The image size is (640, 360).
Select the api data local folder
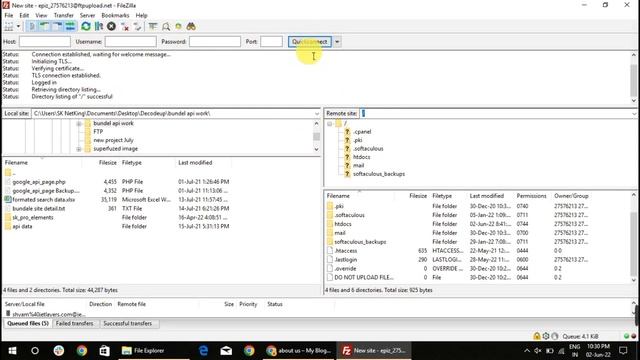point(22,227)
